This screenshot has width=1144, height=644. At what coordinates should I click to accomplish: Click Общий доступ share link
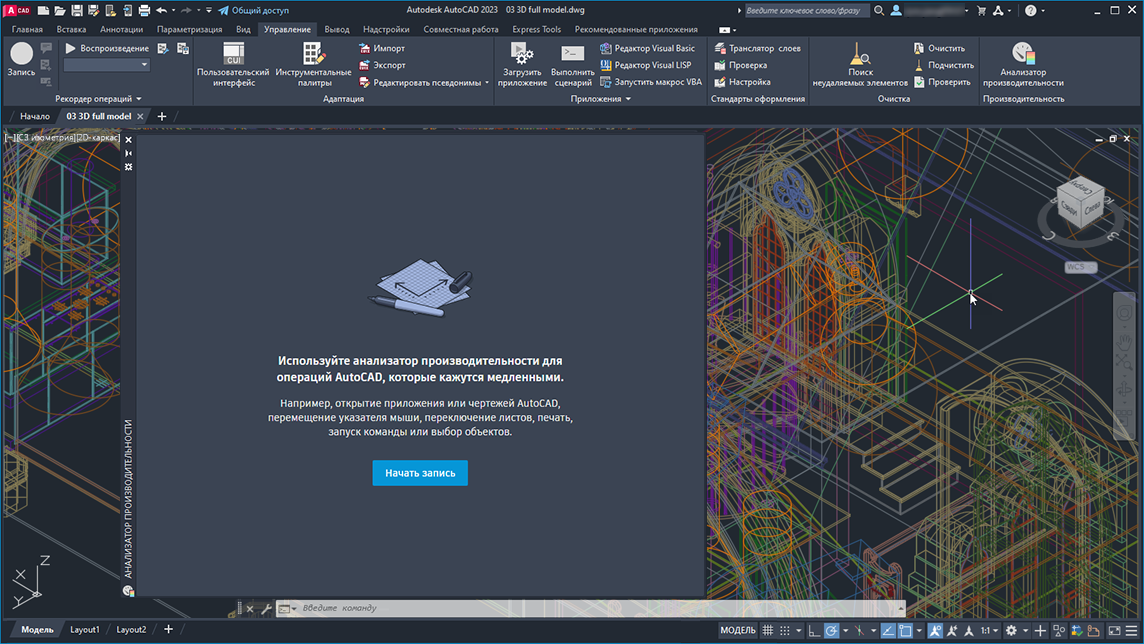pos(253,10)
